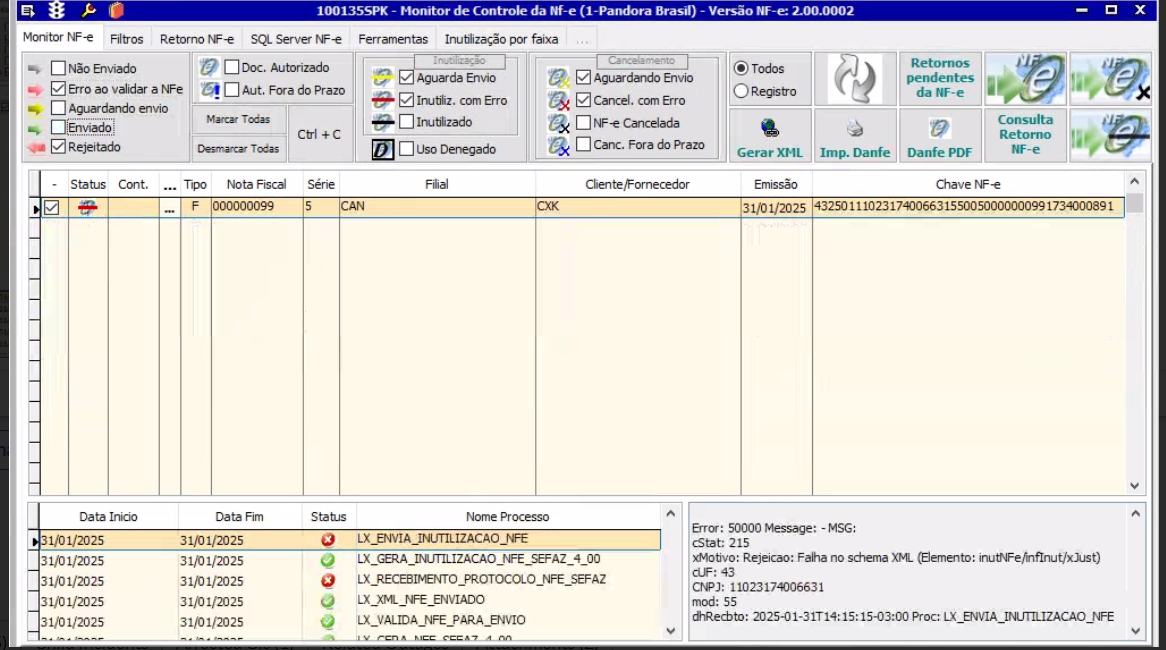
Task: Enable the Não Enviado checkbox
Action: click(59, 69)
